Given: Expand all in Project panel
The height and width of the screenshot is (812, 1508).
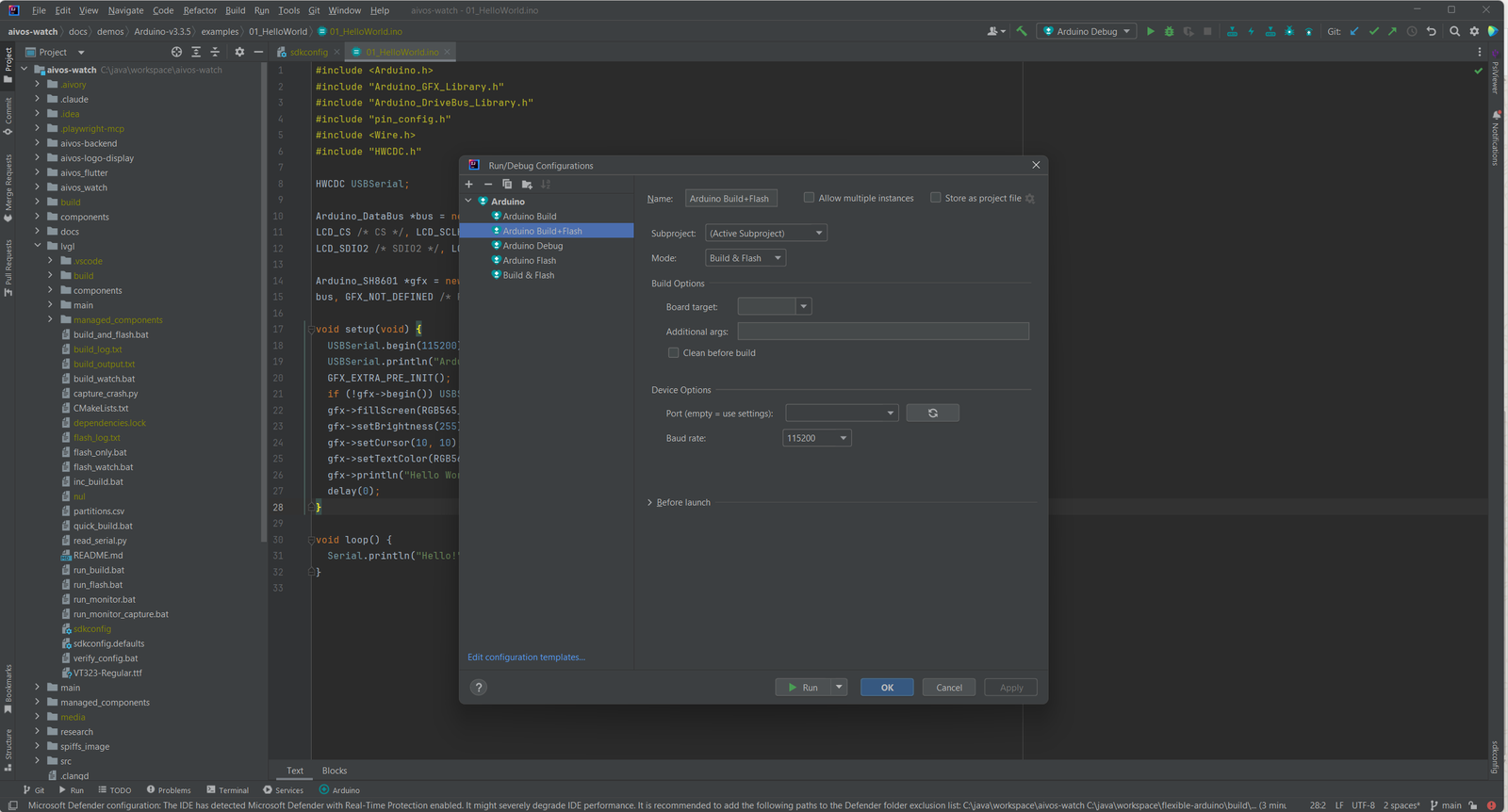Looking at the screenshot, I should coord(196,52).
